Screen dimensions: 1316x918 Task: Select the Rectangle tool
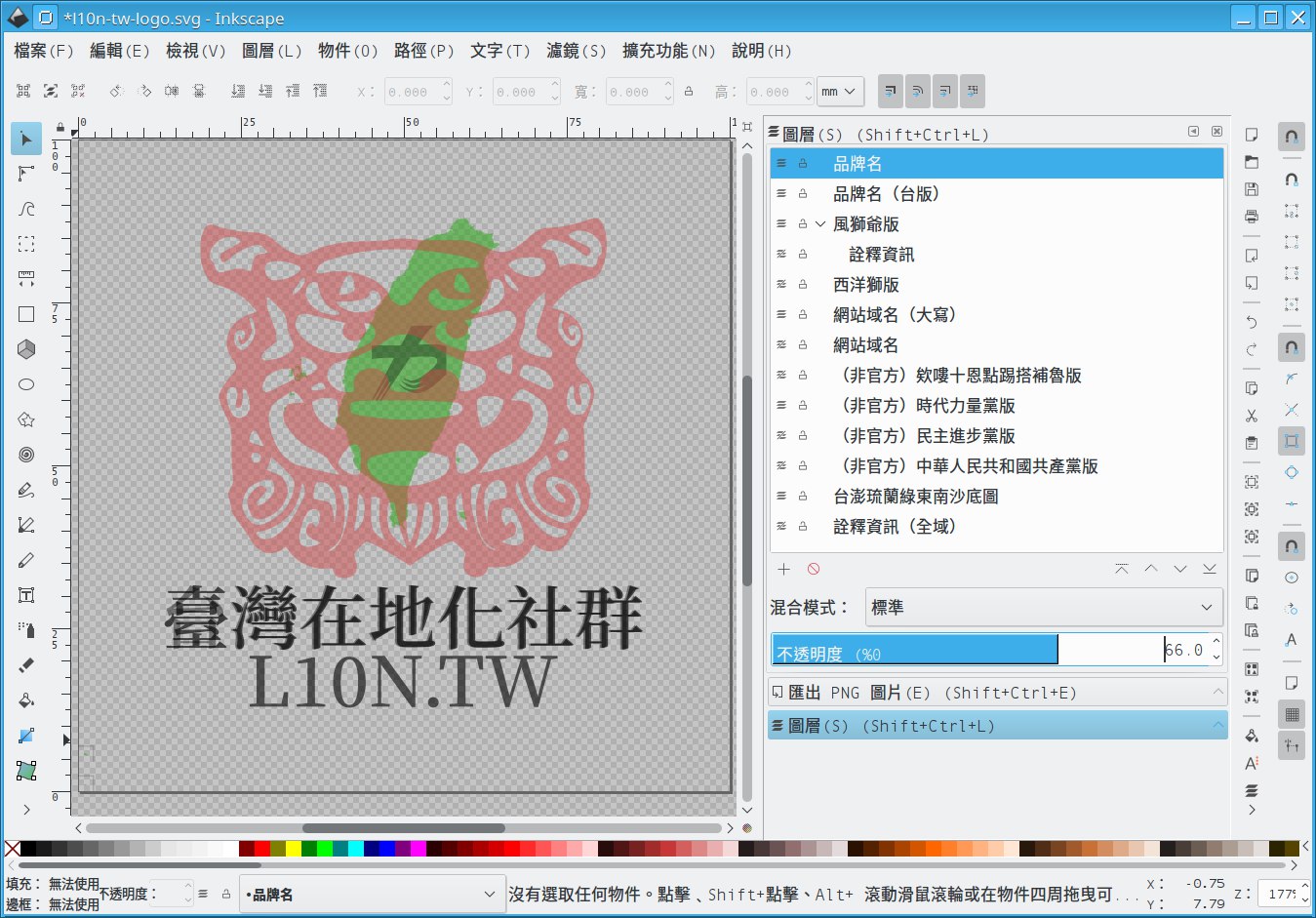26,314
